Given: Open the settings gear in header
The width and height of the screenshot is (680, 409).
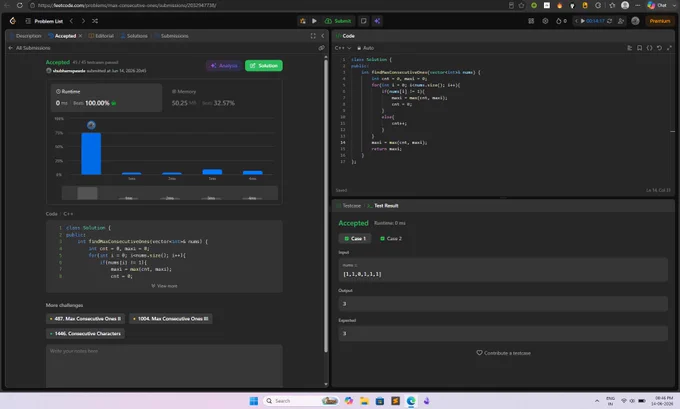Looking at the screenshot, I should (545, 21).
